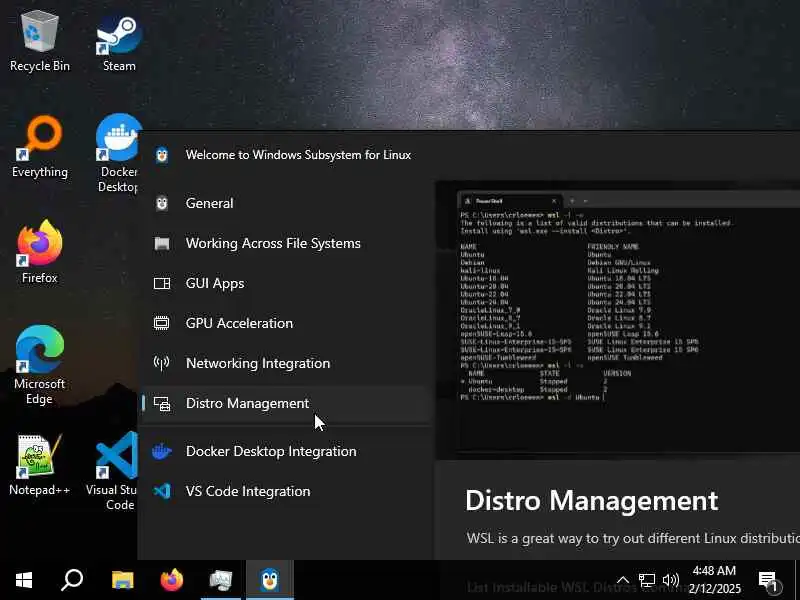
Task: Switch to Networking Integration section
Action: [x=286, y=363]
